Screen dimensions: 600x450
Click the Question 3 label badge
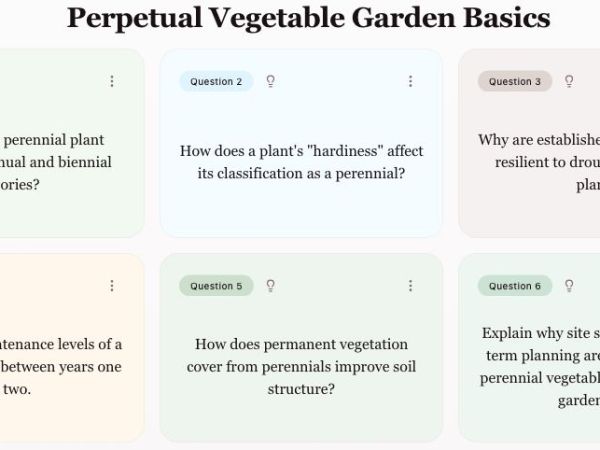coord(515,82)
